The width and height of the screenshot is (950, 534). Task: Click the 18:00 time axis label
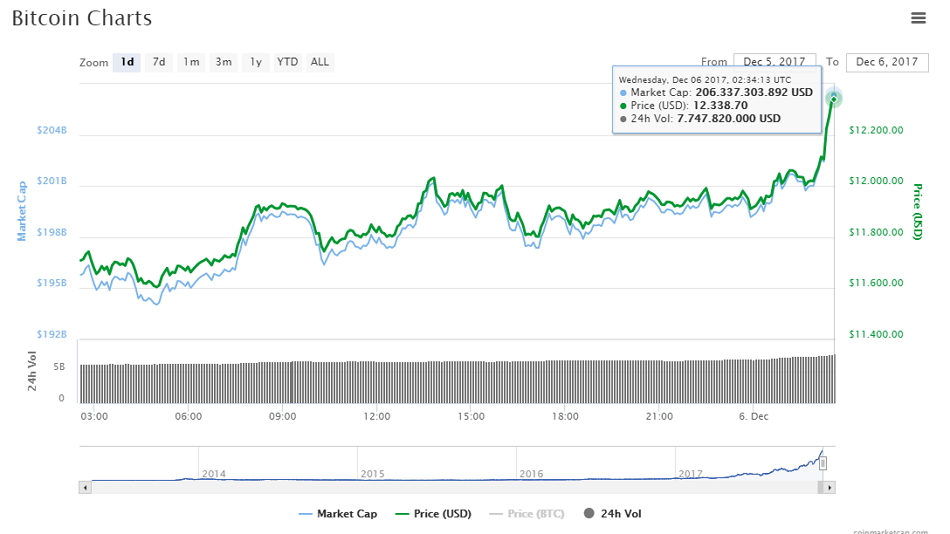(x=565, y=416)
